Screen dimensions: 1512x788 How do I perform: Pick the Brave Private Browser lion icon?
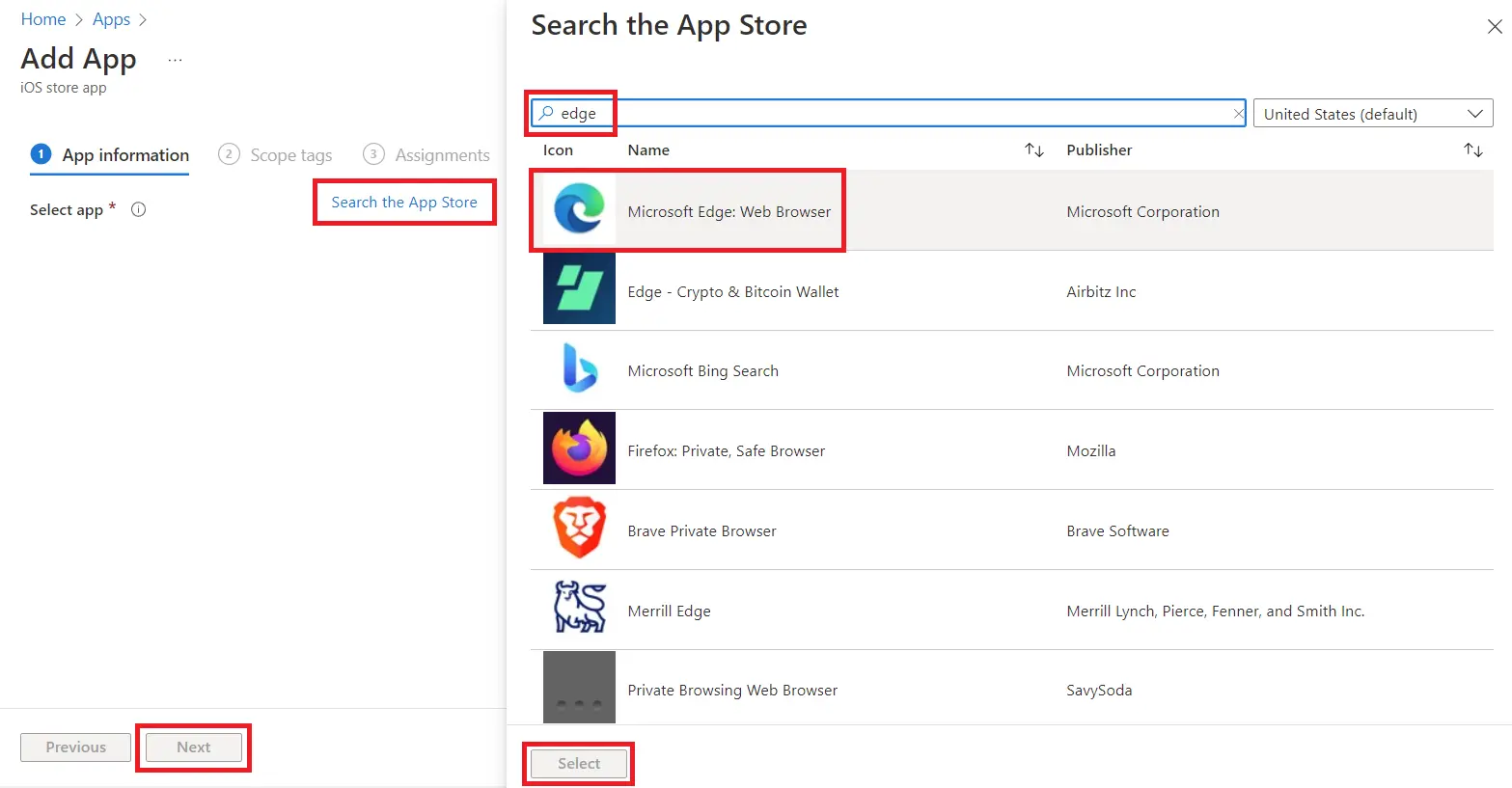click(x=579, y=530)
